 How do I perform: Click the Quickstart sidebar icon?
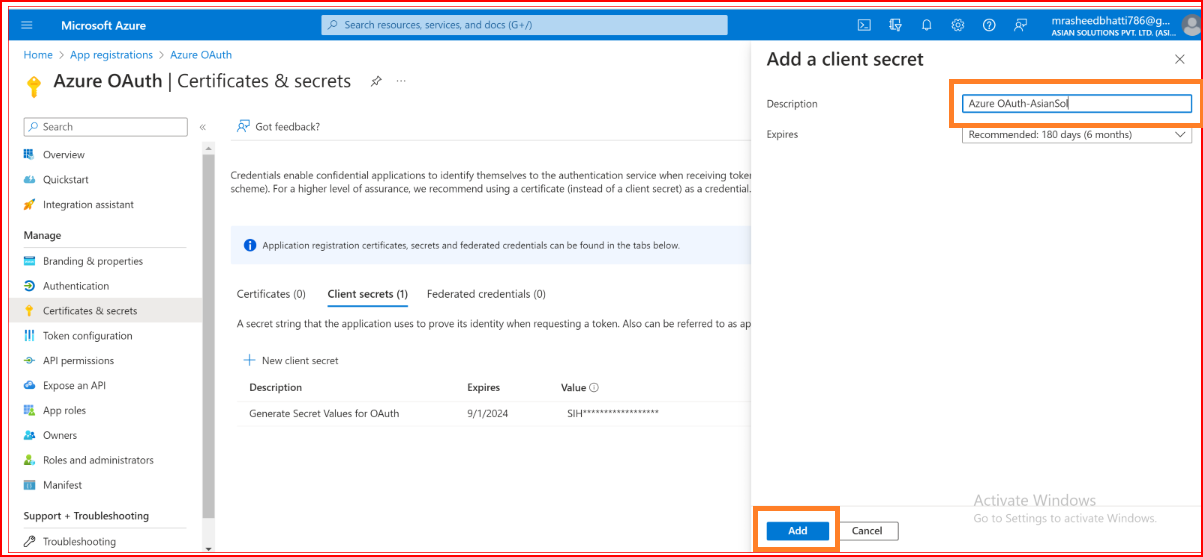tap(30, 180)
